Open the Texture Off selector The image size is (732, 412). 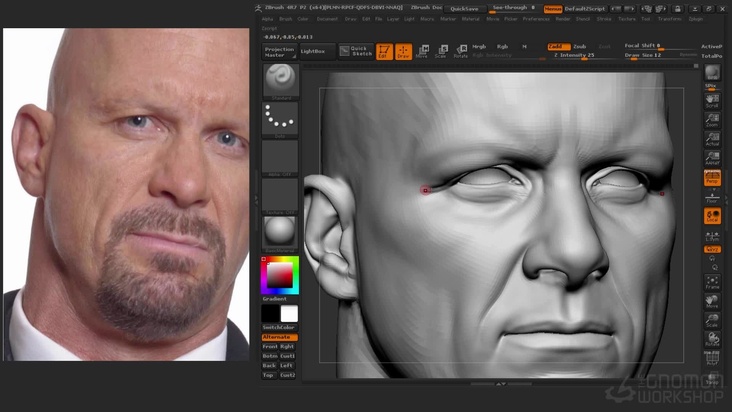[x=280, y=196]
